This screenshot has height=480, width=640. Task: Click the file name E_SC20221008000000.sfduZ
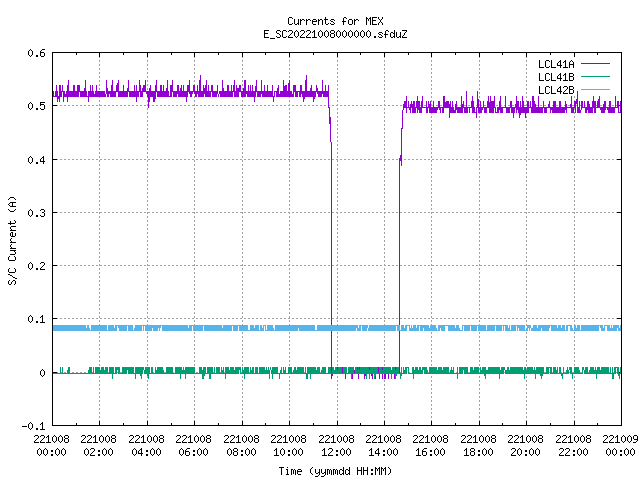click(335, 34)
